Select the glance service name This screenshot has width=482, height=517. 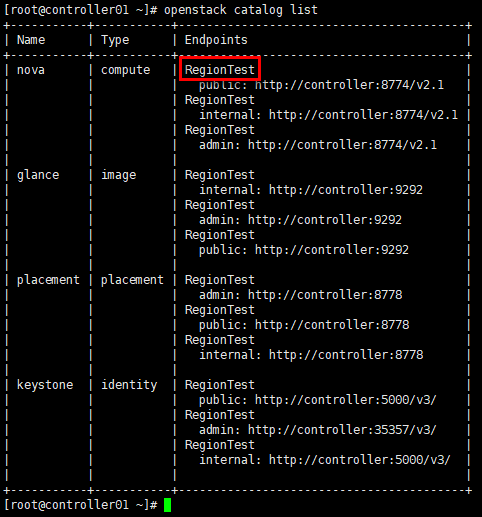pyautogui.click(x=38, y=175)
